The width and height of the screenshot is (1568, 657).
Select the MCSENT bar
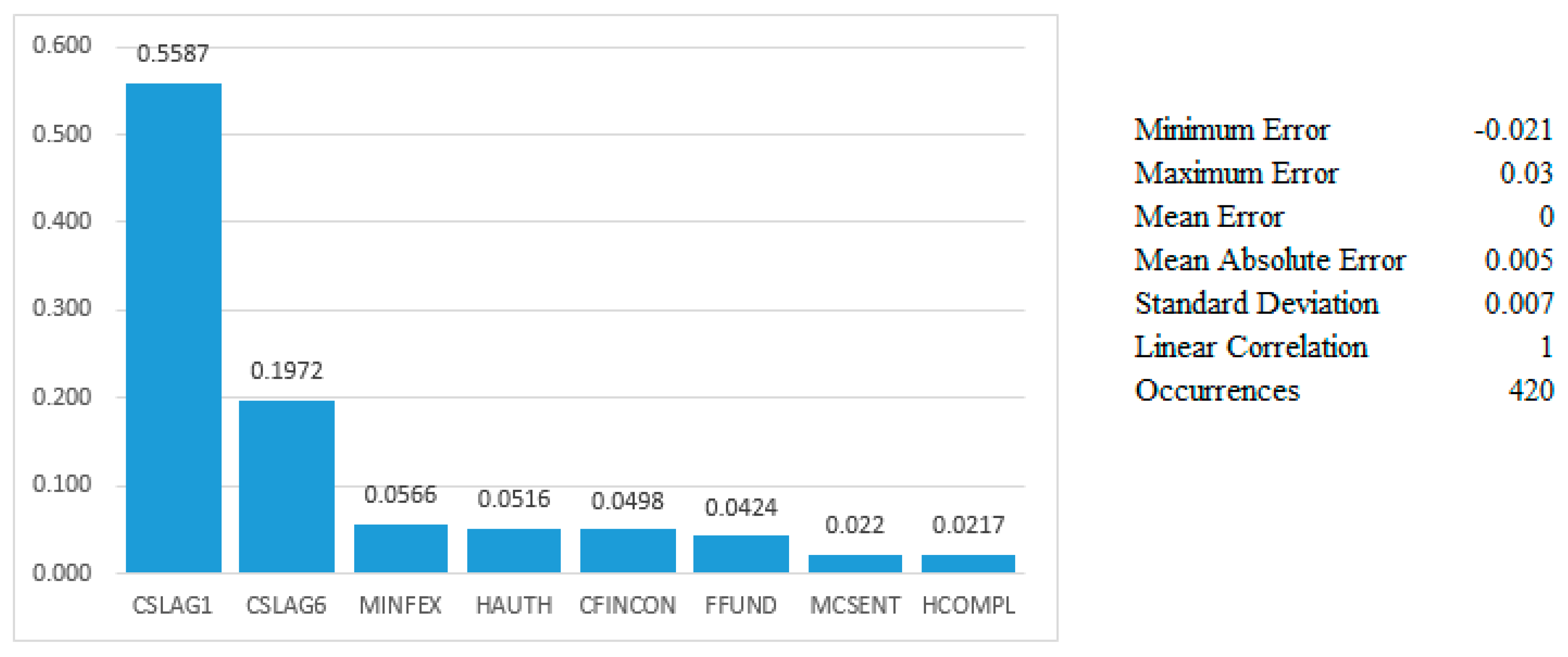[x=855, y=563]
